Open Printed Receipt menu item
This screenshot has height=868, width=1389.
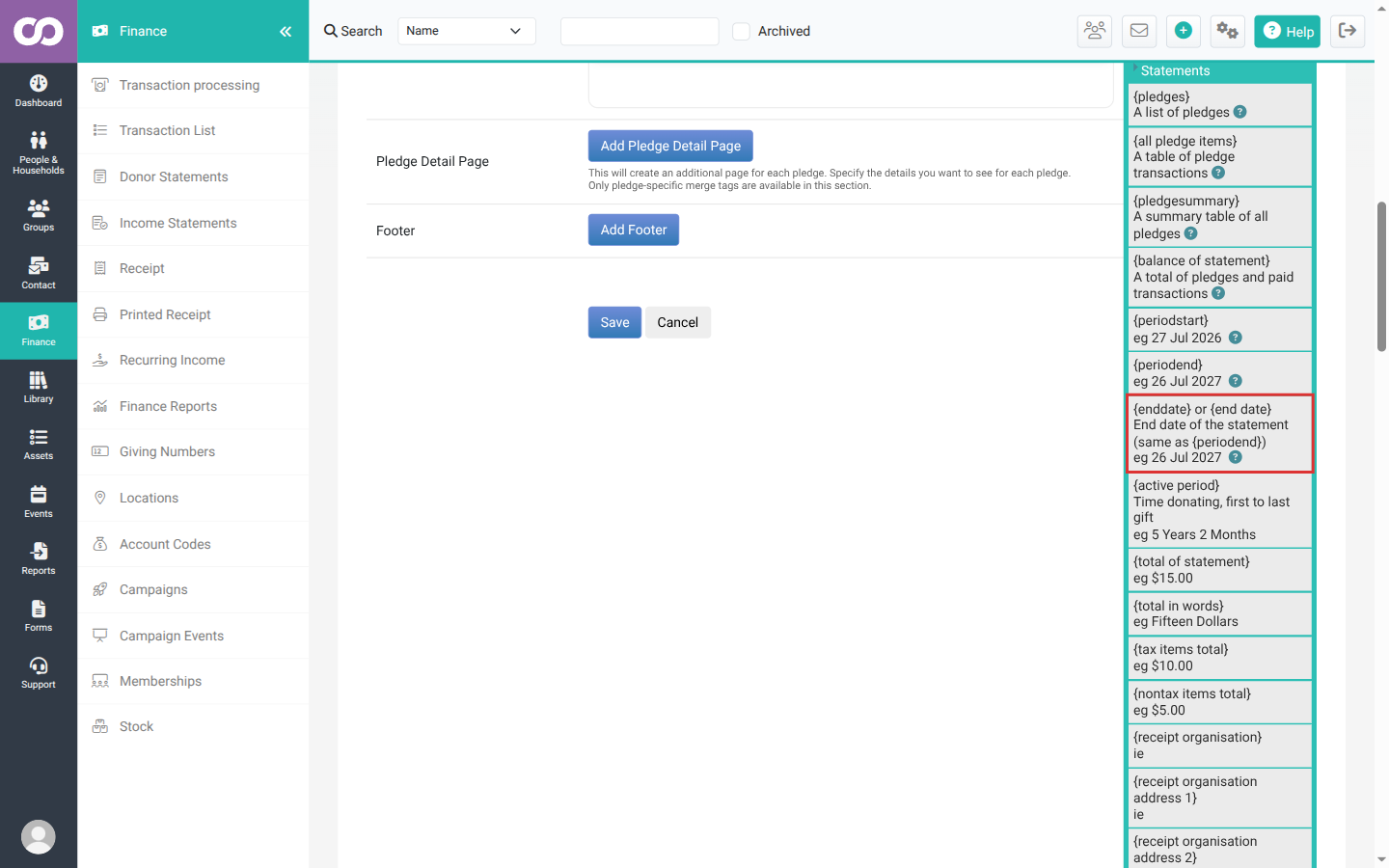pos(193,314)
